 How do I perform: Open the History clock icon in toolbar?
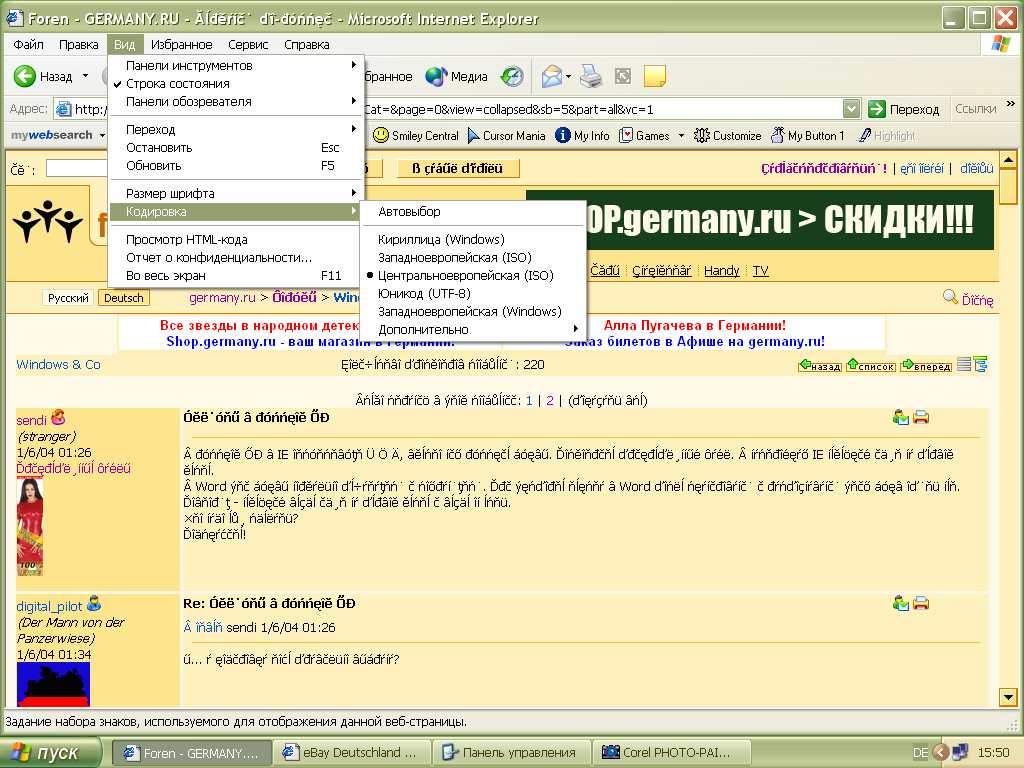click(x=512, y=76)
